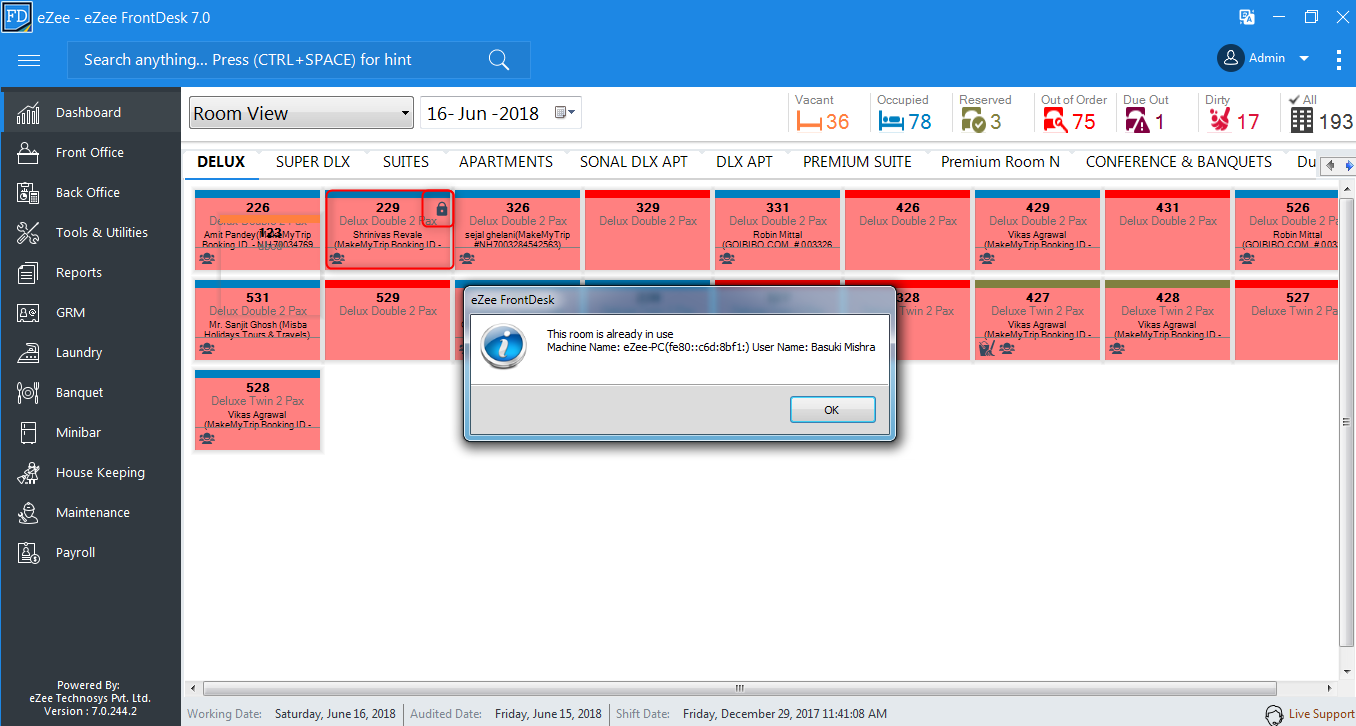Select room 427 tile
This screenshot has width=1356, height=726.
pos(1038,320)
